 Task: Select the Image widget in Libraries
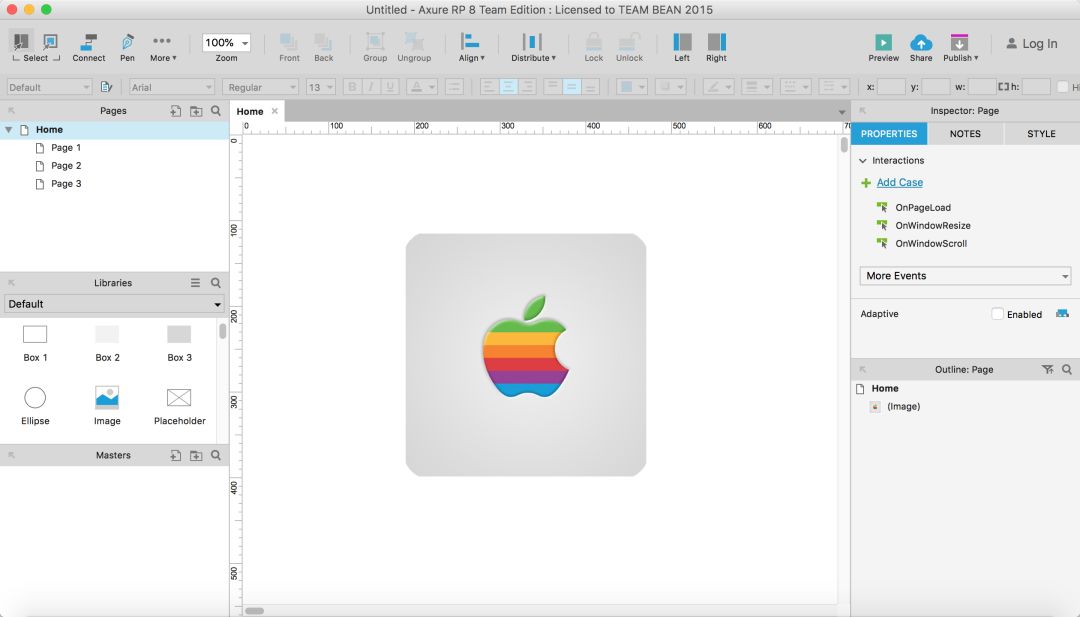(107, 406)
